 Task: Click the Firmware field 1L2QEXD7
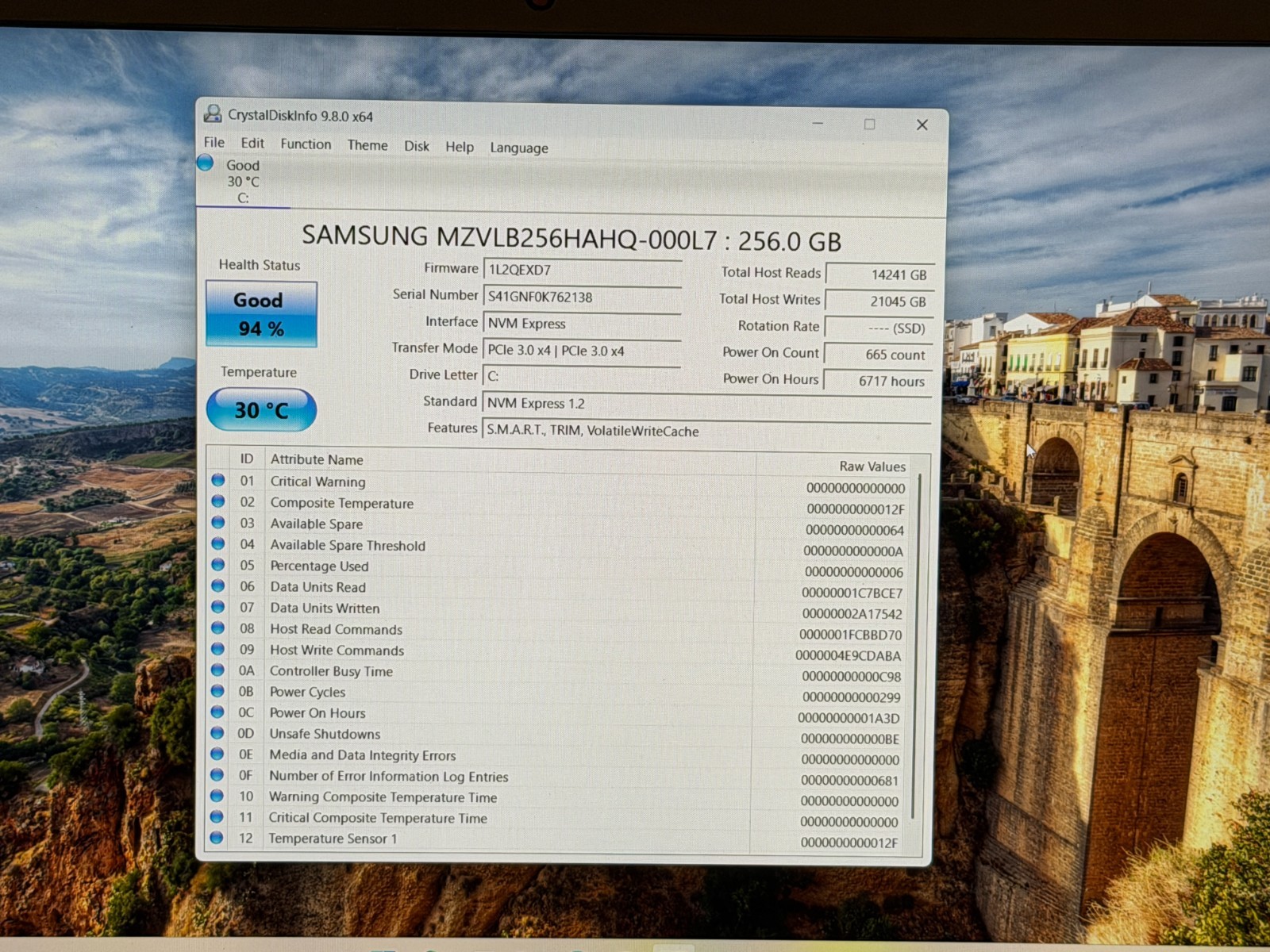582,270
